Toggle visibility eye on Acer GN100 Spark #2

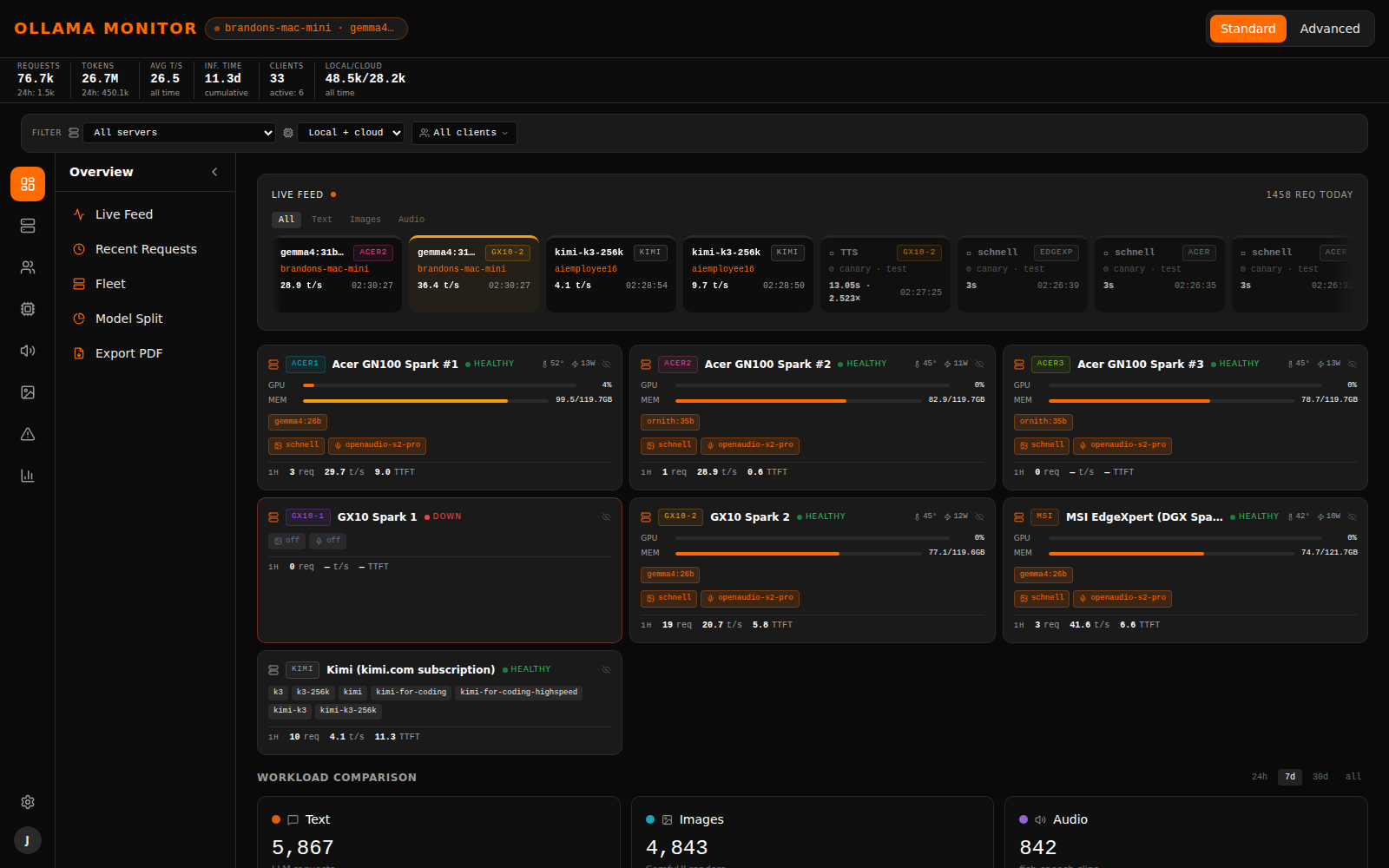(980, 364)
